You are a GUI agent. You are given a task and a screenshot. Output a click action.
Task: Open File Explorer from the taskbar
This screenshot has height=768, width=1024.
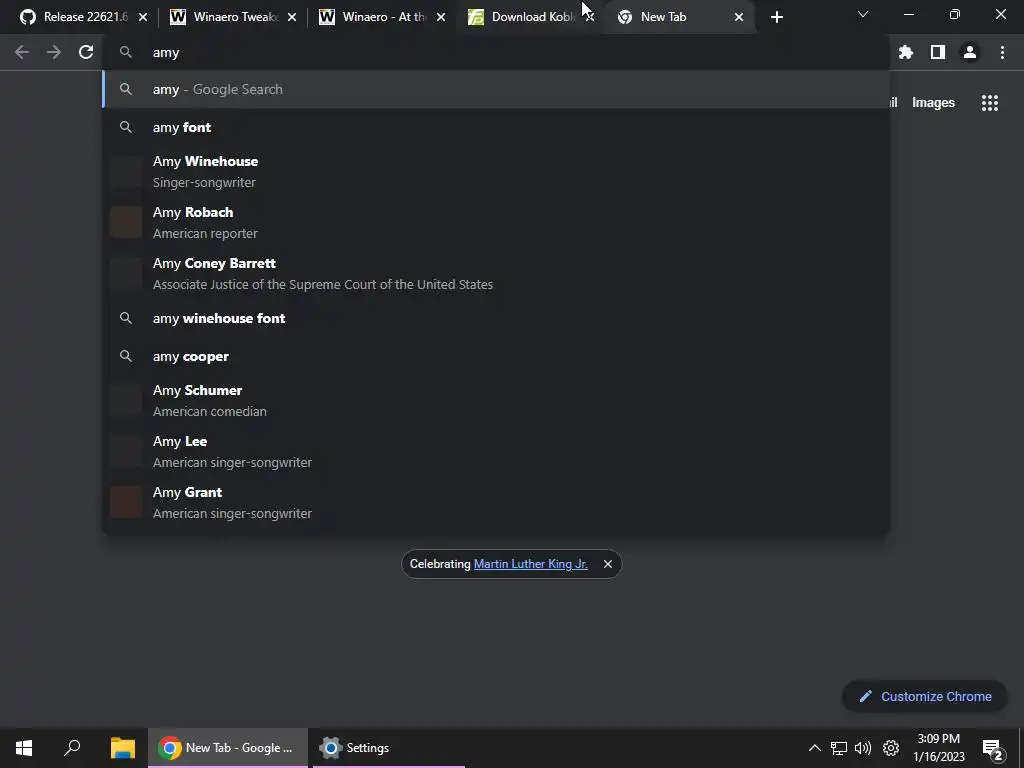(x=122, y=748)
